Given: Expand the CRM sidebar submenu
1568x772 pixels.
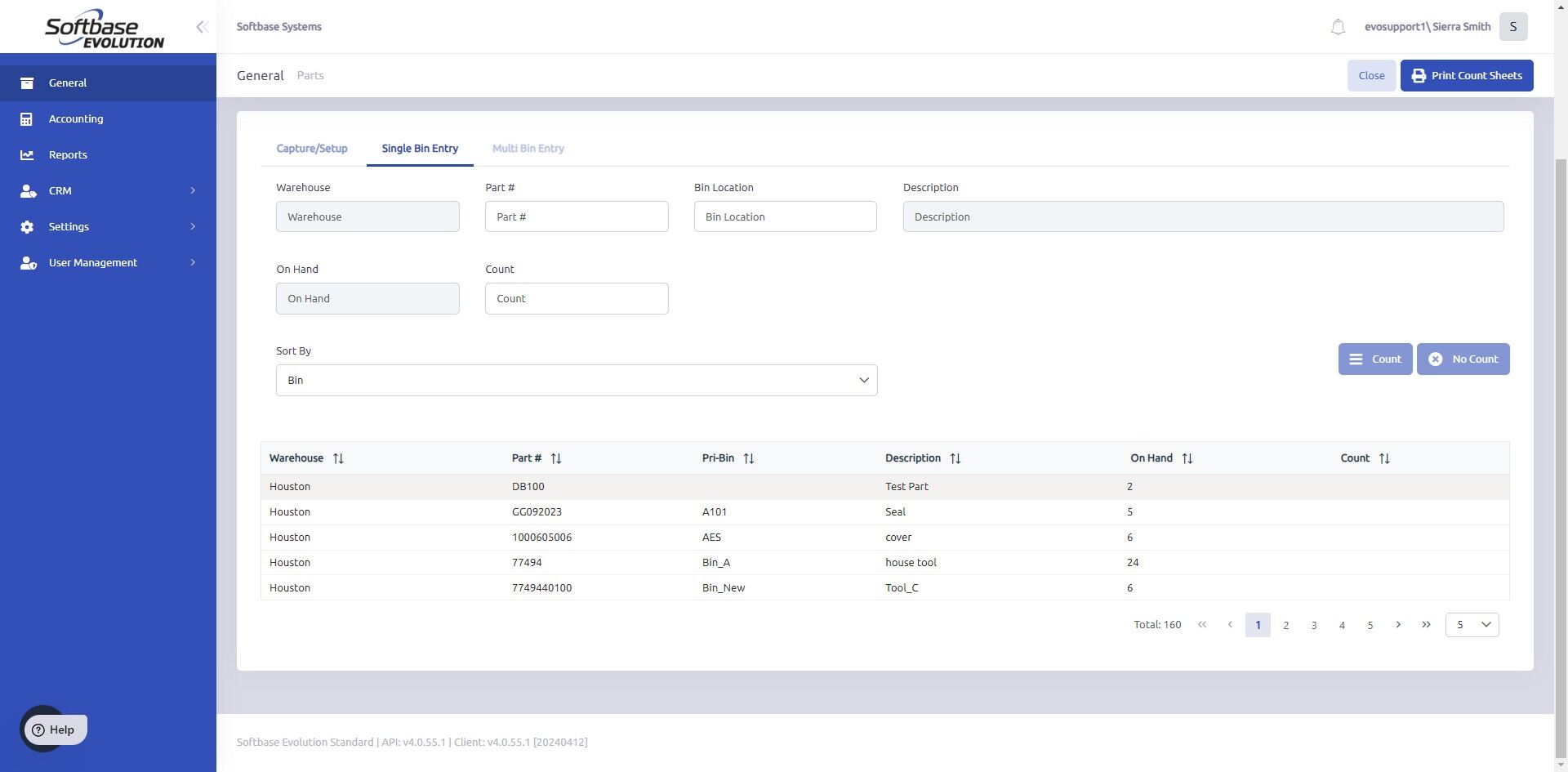Looking at the screenshot, I should [193, 191].
